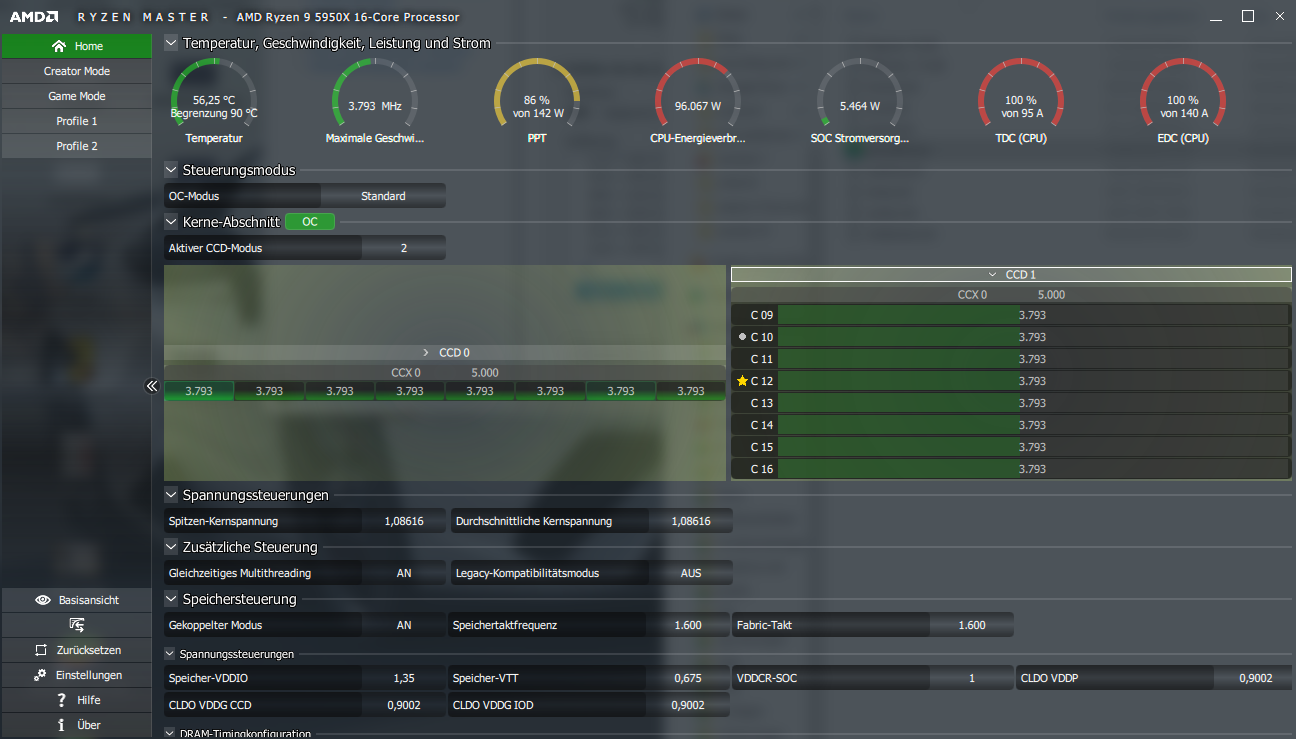The height and width of the screenshot is (739, 1296).
Task: Select the Aktiver CCD-Modus value 2
Action: point(404,248)
